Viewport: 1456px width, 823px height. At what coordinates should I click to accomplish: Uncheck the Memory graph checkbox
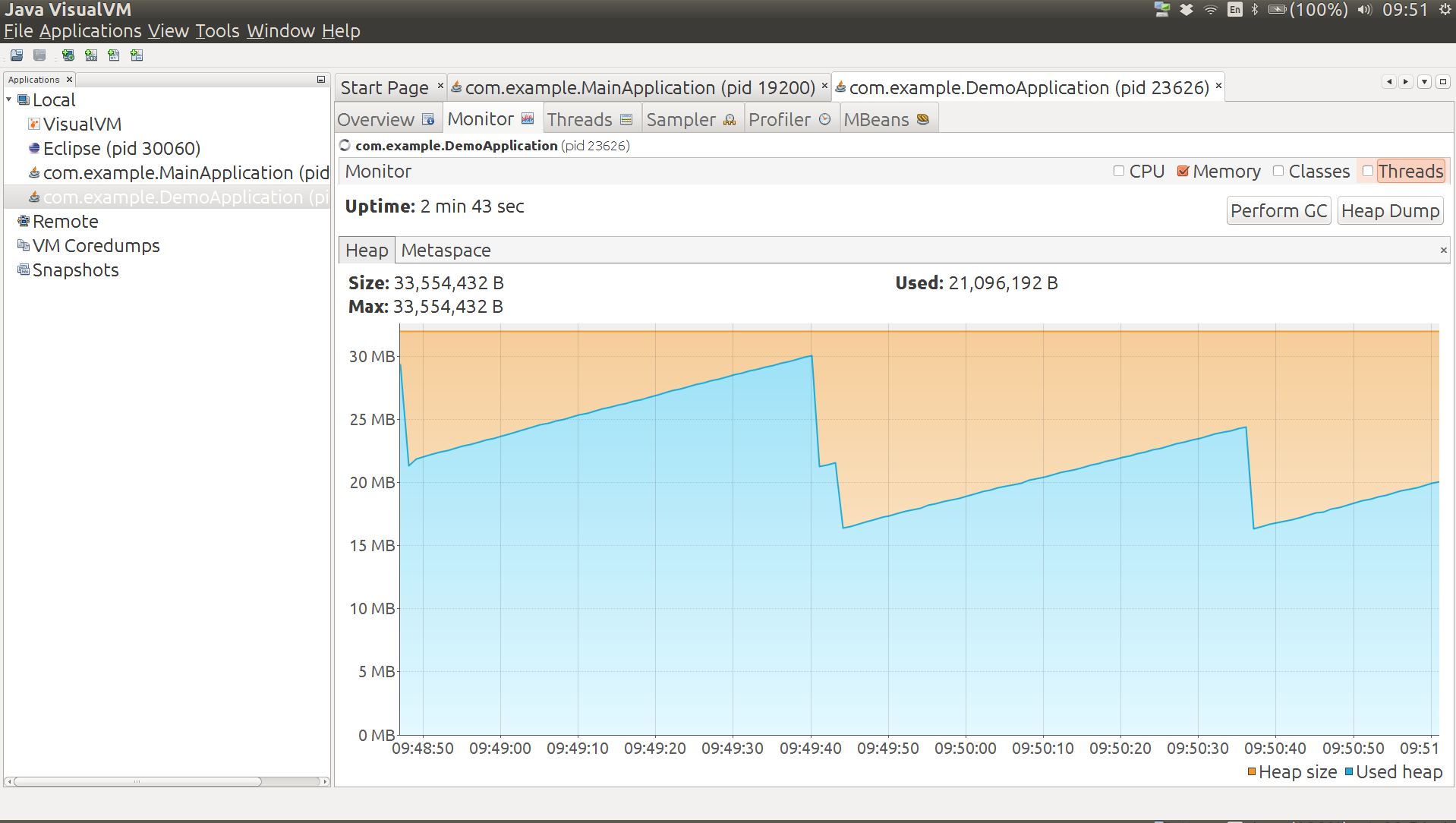[x=1183, y=172]
